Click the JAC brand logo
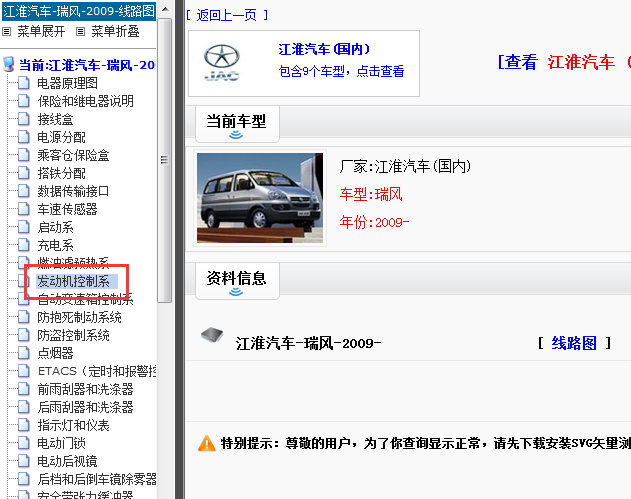 point(222,62)
